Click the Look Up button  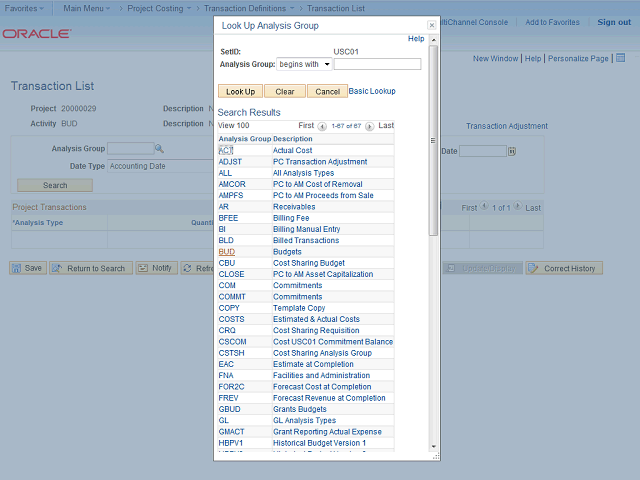(x=240, y=91)
